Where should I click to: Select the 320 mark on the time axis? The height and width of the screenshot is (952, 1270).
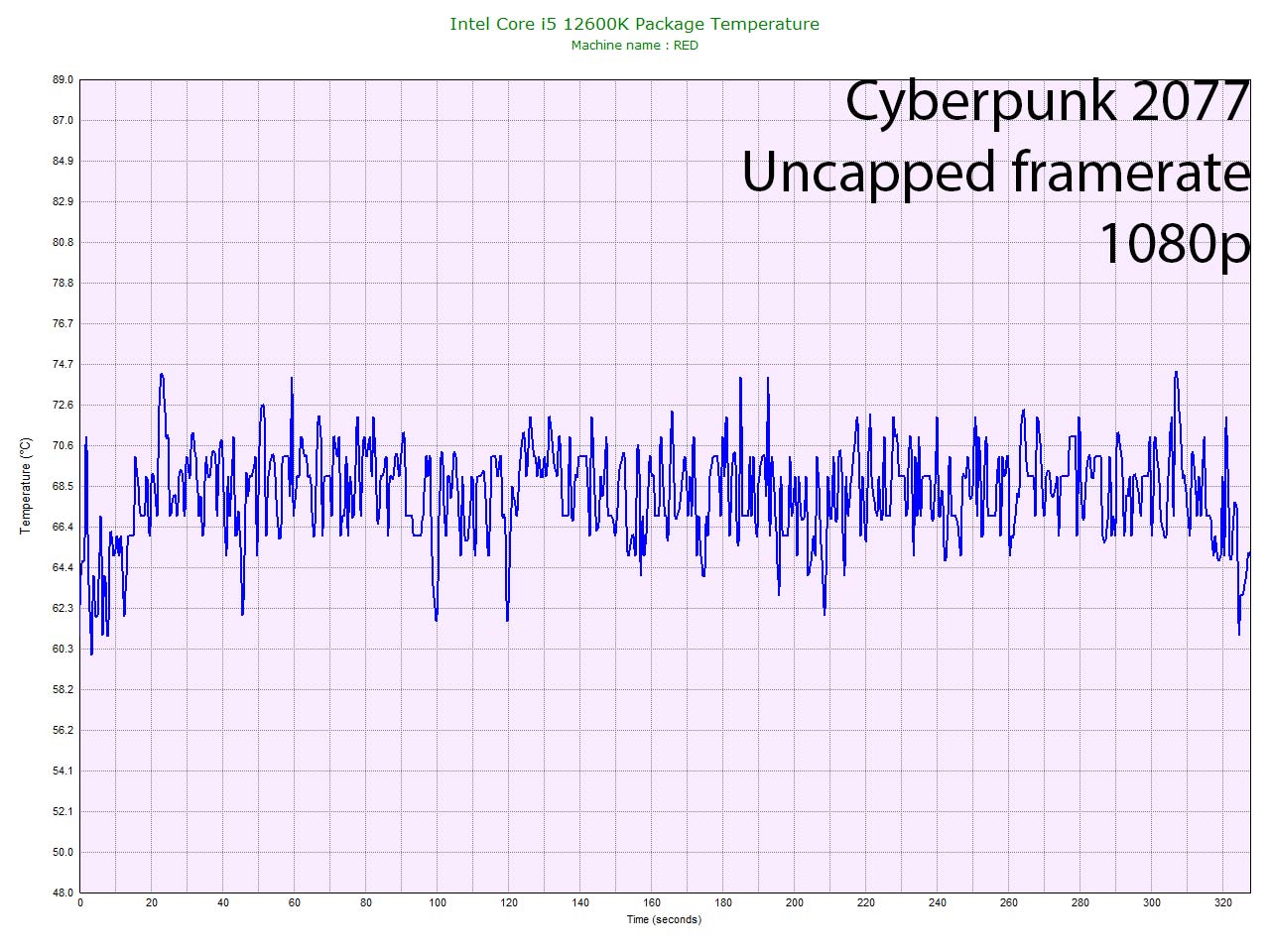1223,903
